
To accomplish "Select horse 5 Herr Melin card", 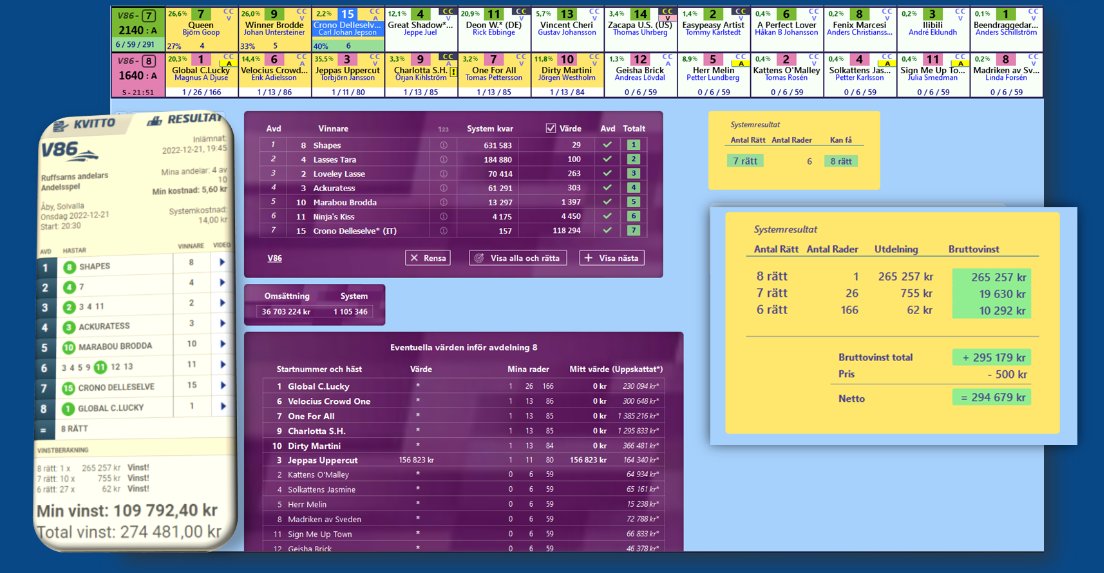I will click(713, 75).
